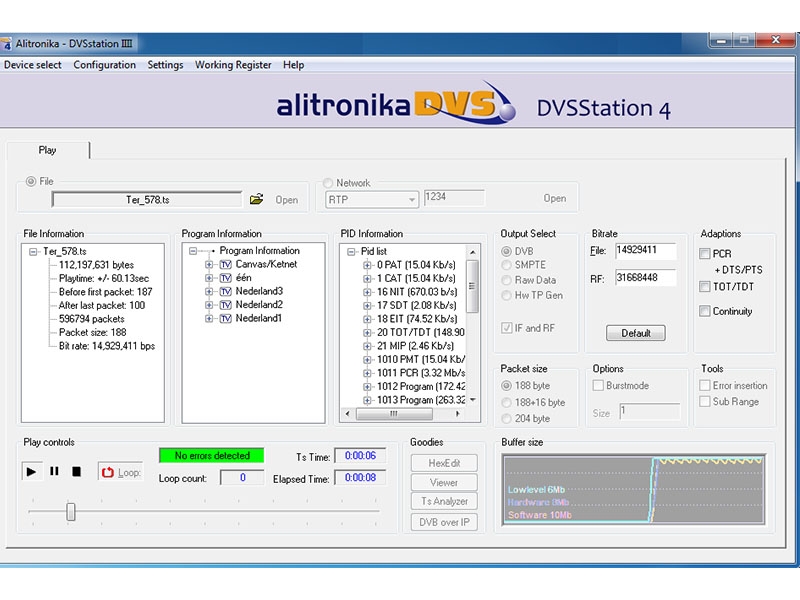This screenshot has width=800, height=600.
Task: Switch to the Play tab
Action: coord(48,150)
